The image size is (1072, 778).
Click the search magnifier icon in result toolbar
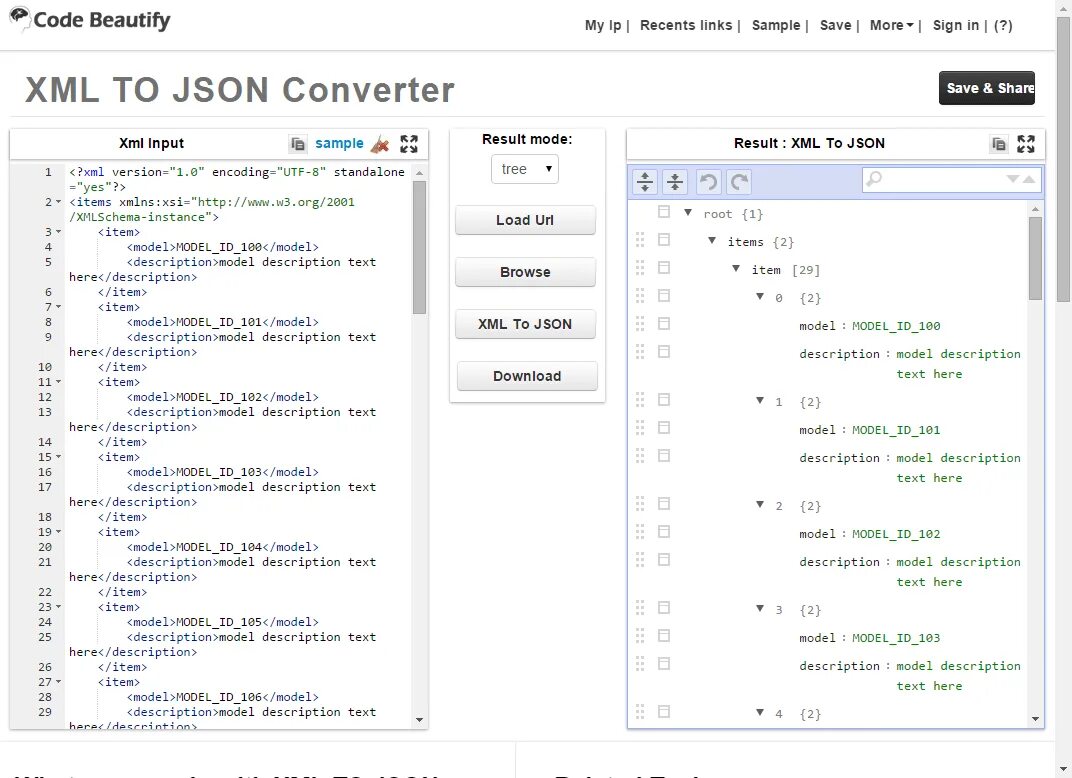pyautogui.click(x=874, y=179)
